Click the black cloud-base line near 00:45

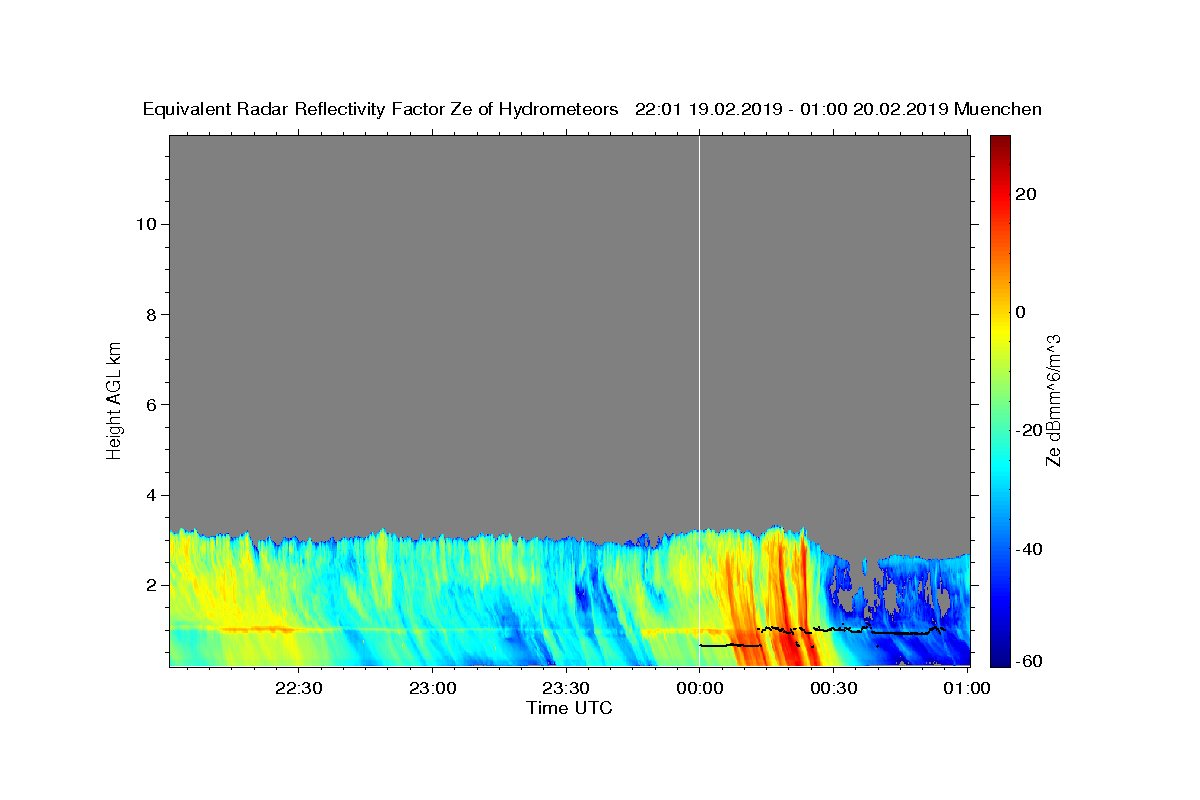tap(900, 633)
